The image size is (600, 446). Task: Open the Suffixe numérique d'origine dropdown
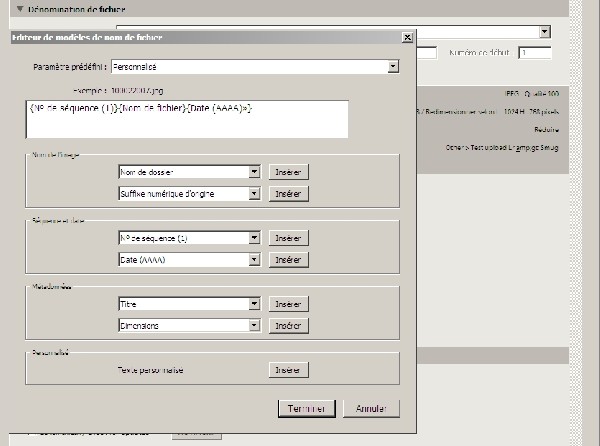point(254,193)
